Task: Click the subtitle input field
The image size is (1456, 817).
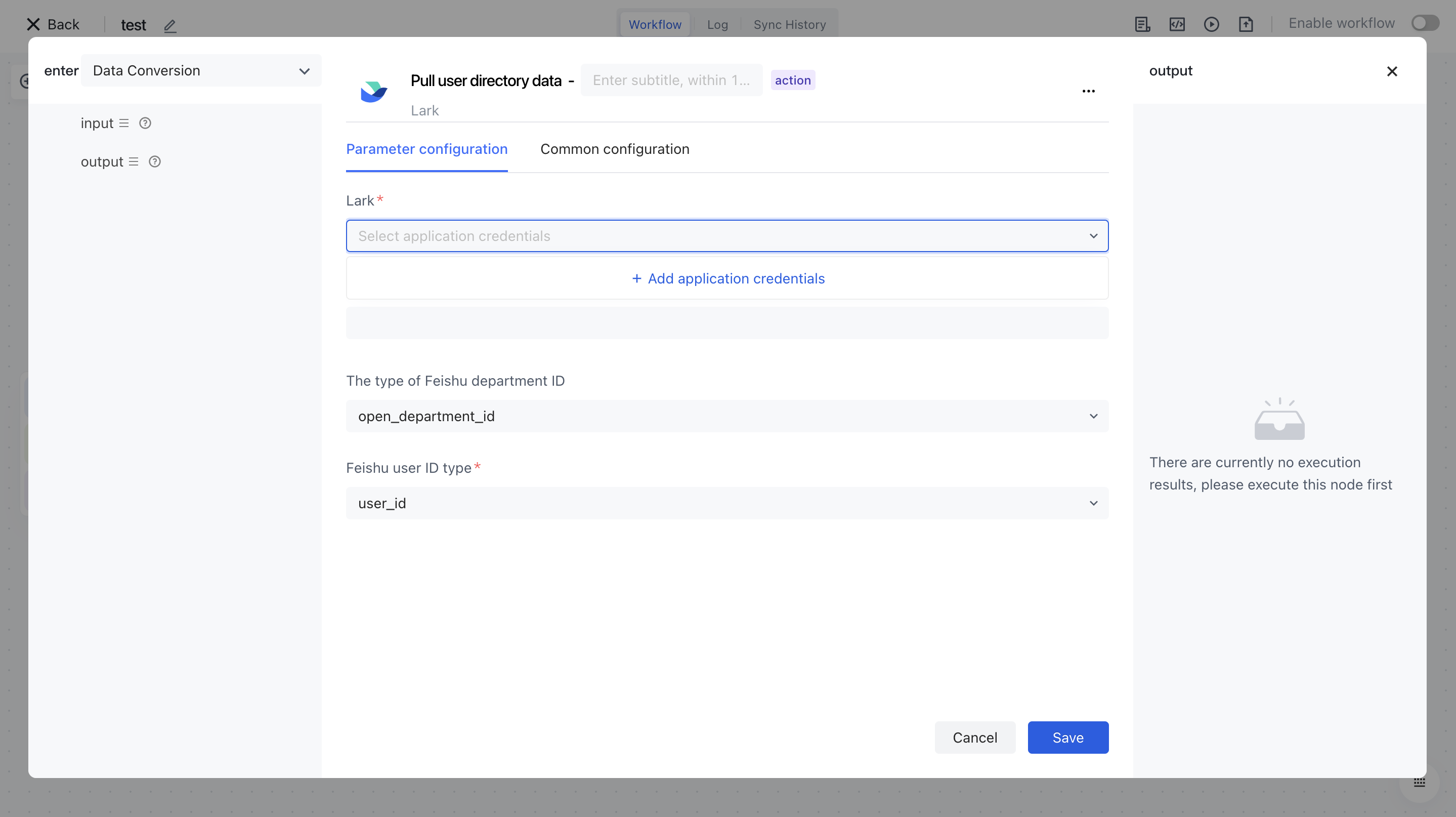Action: [x=671, y=80]
